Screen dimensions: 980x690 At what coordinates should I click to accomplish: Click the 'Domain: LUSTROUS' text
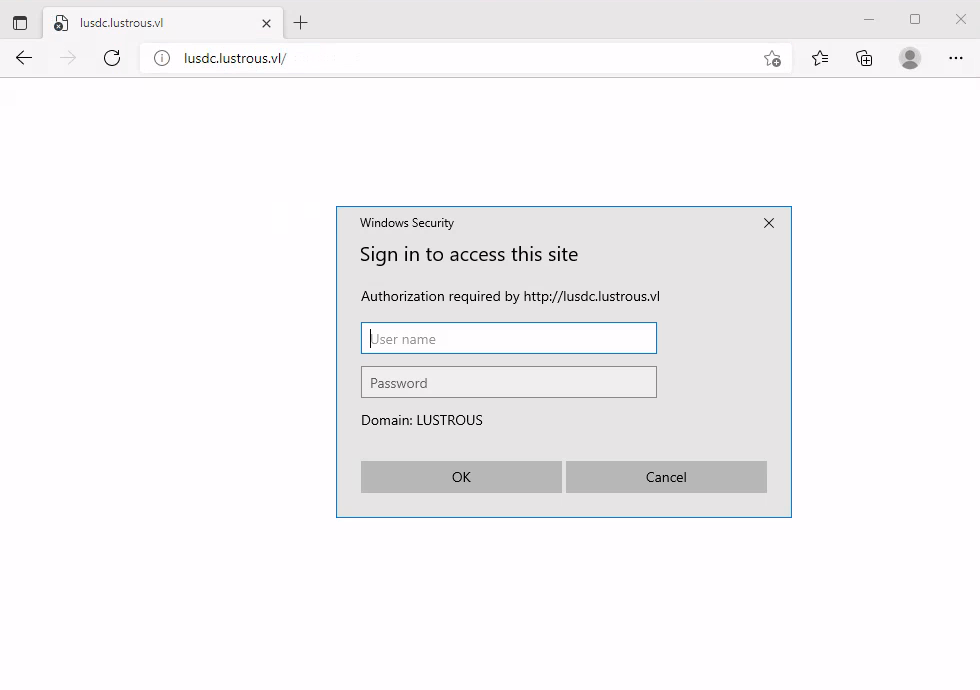click(422, 420)
